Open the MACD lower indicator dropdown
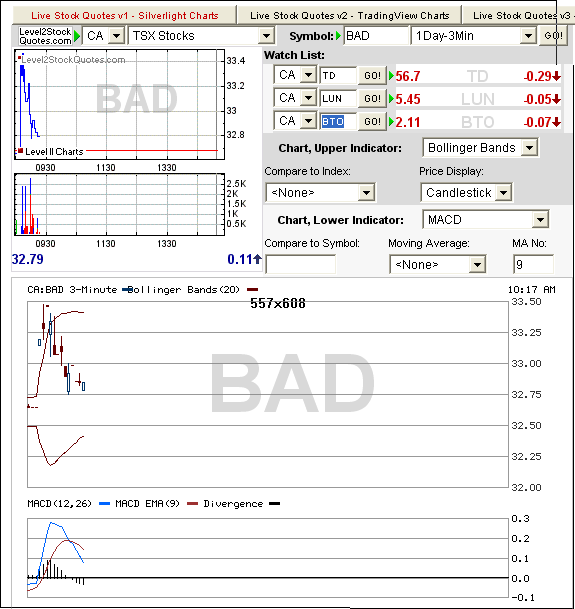 (485, 220)
